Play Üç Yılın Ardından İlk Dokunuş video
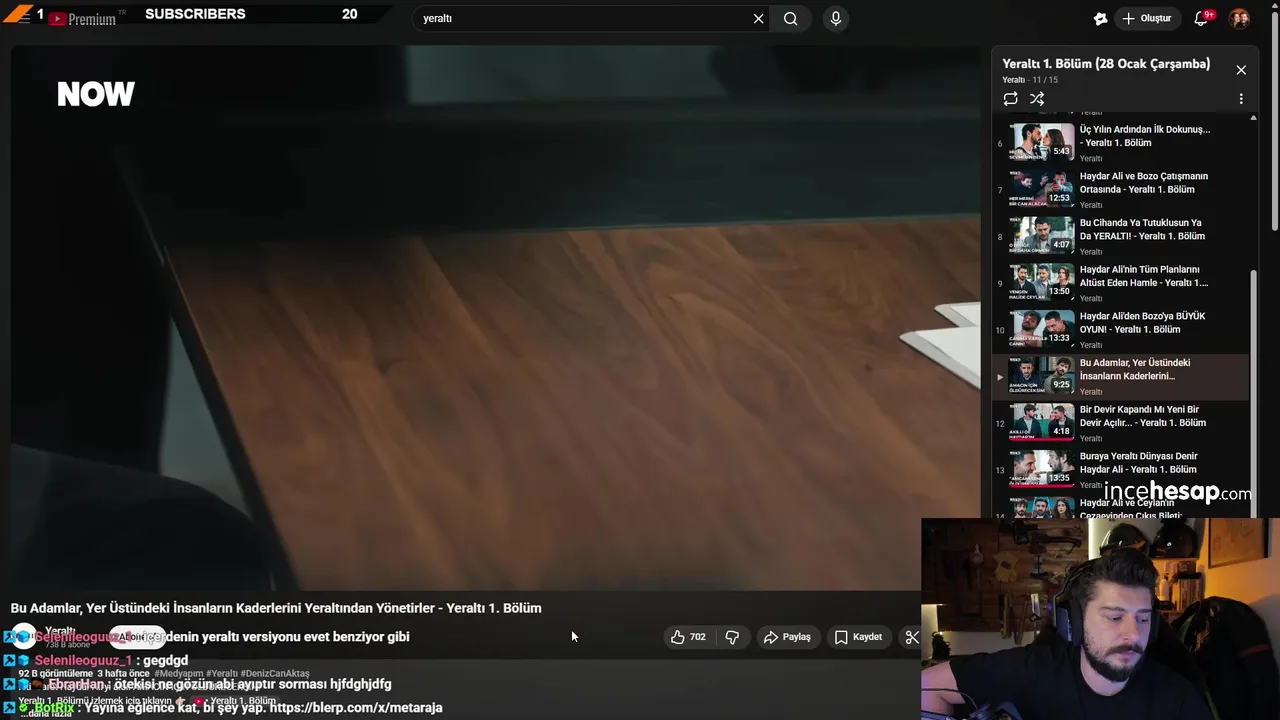This screenshot has height=720, width=1280. tap(1120, 143)
